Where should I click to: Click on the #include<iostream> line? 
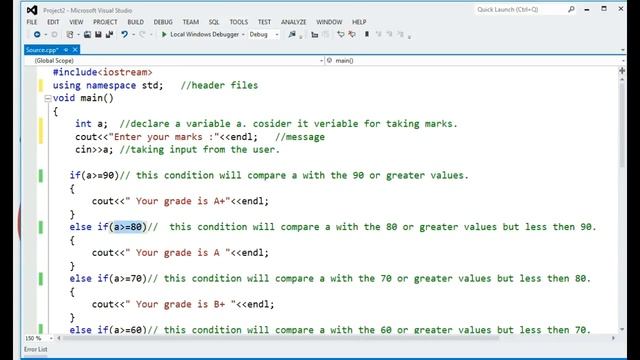(102, 72)
